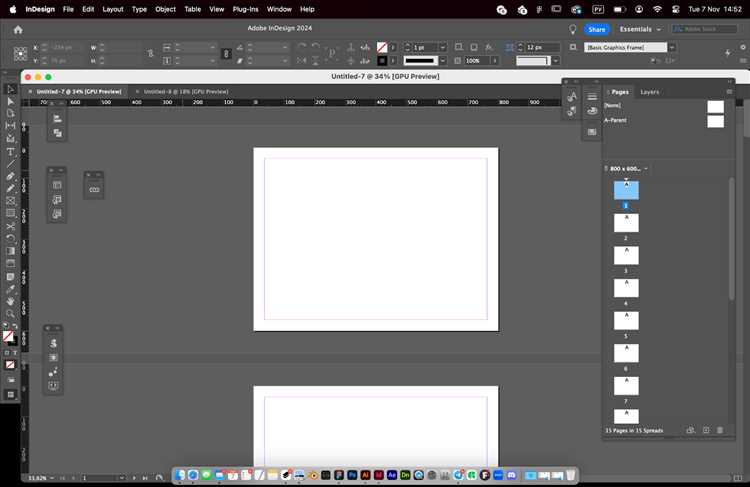The image size is (750, 487).
Task: Click the Adobe Stock search field
Action: click(705, 29)
